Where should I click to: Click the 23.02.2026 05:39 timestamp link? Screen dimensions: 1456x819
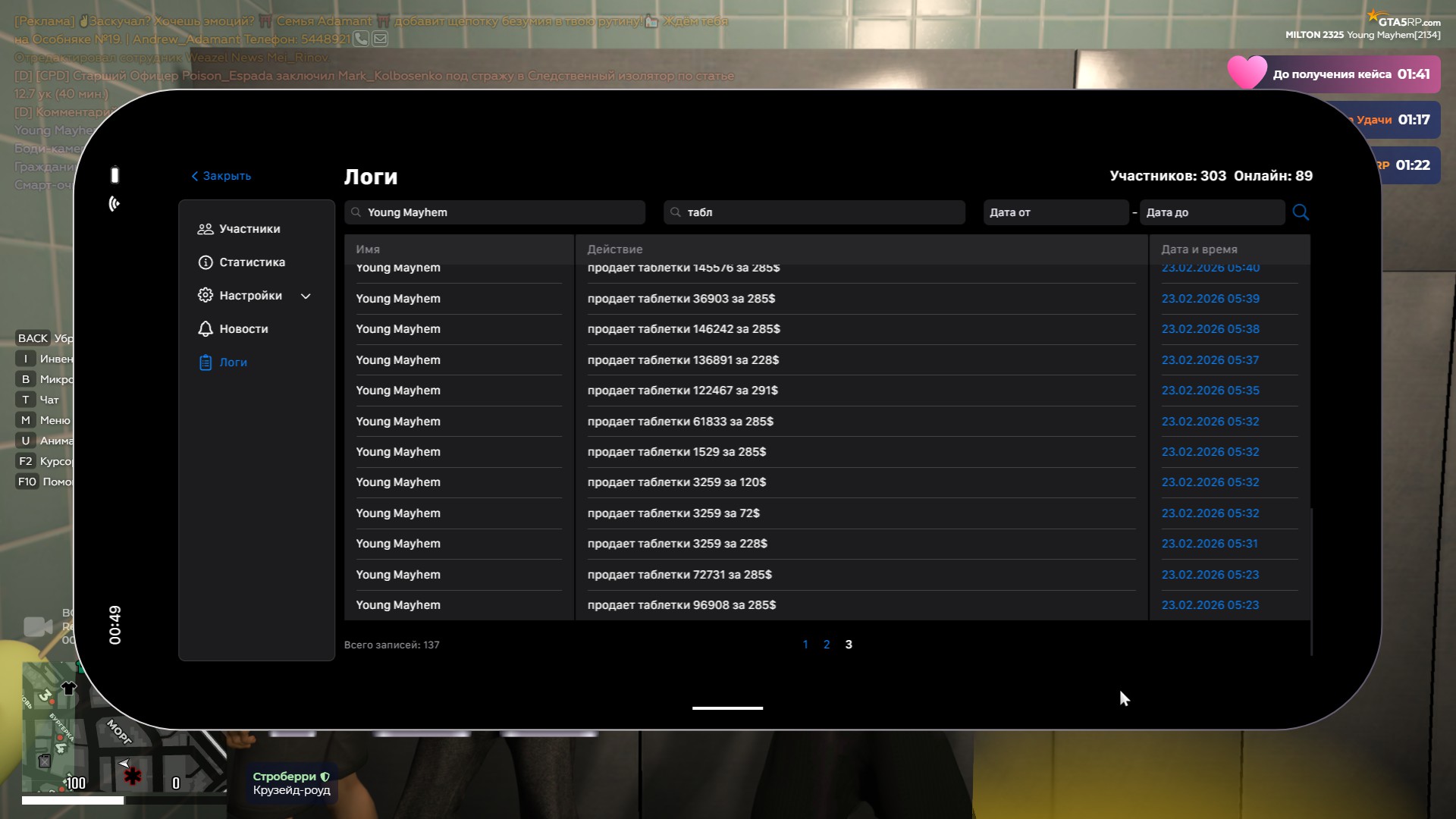pos(1210,299)
